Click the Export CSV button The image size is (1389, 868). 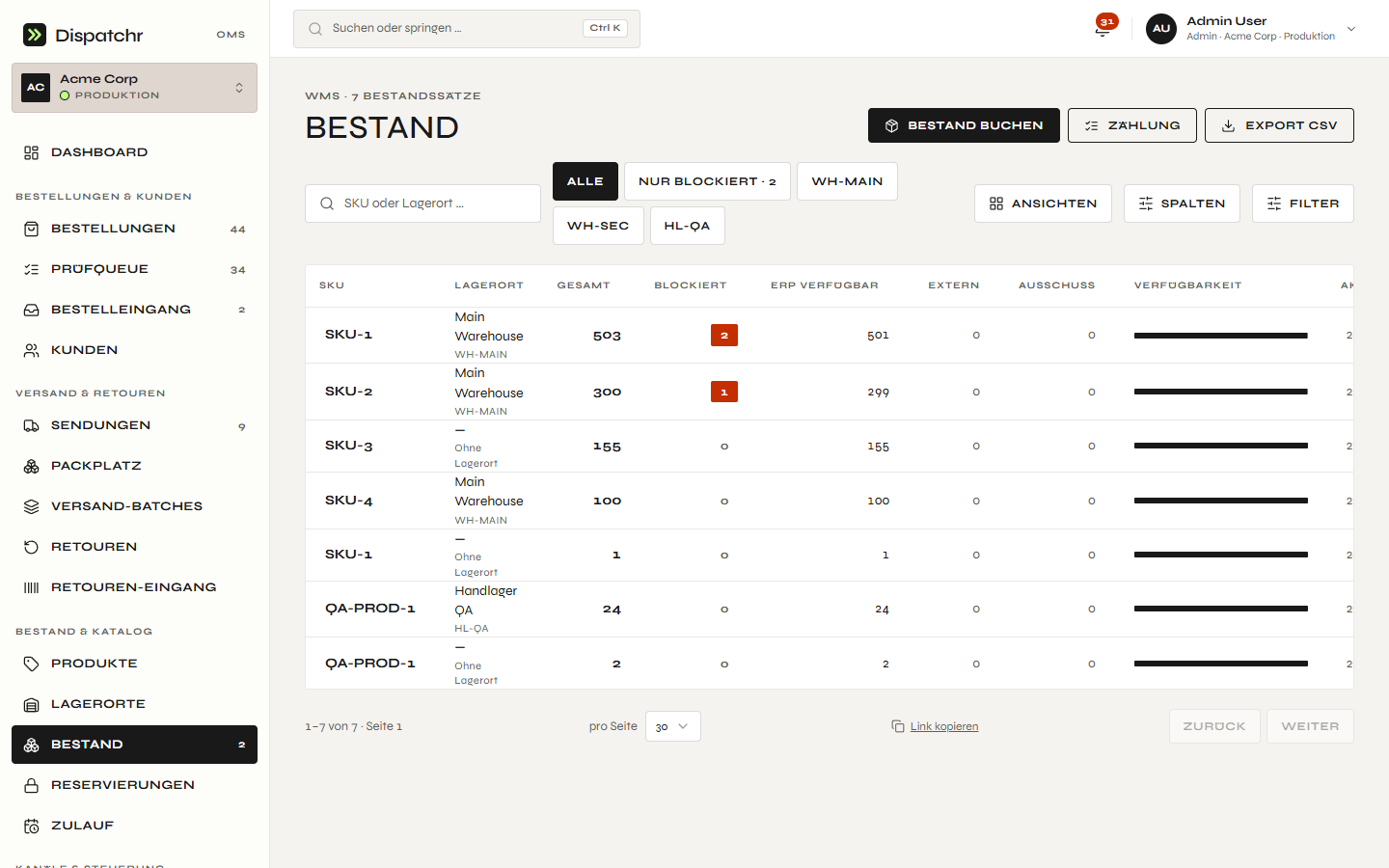[1279, 125]
